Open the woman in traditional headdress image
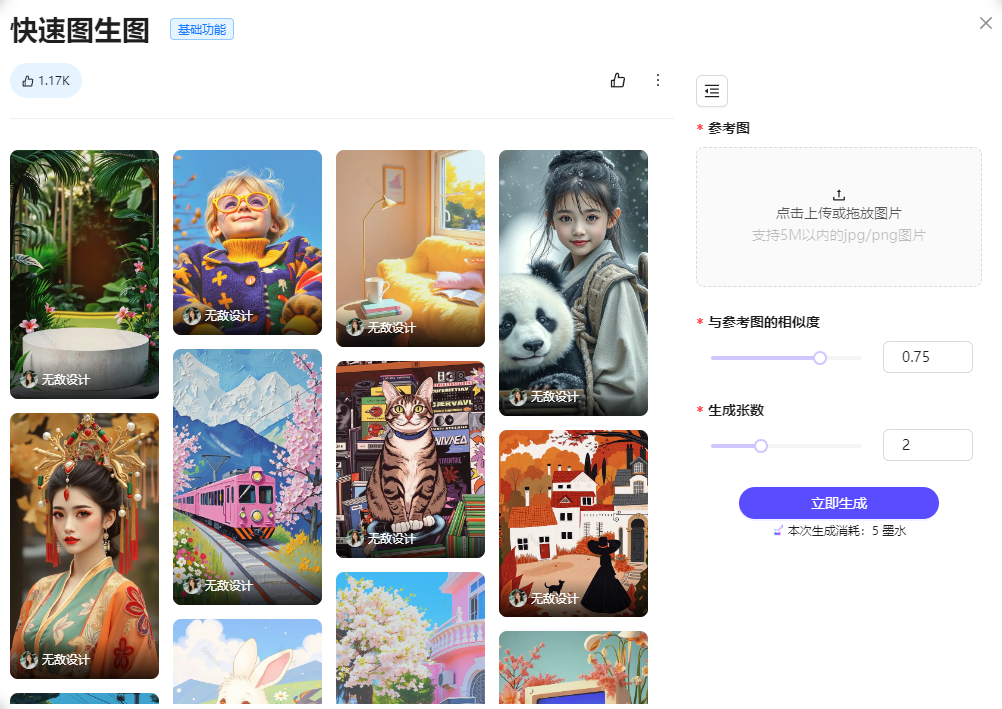Image resolution: width=1002 pixels, height=709 pixels. [x=84, y=546]
